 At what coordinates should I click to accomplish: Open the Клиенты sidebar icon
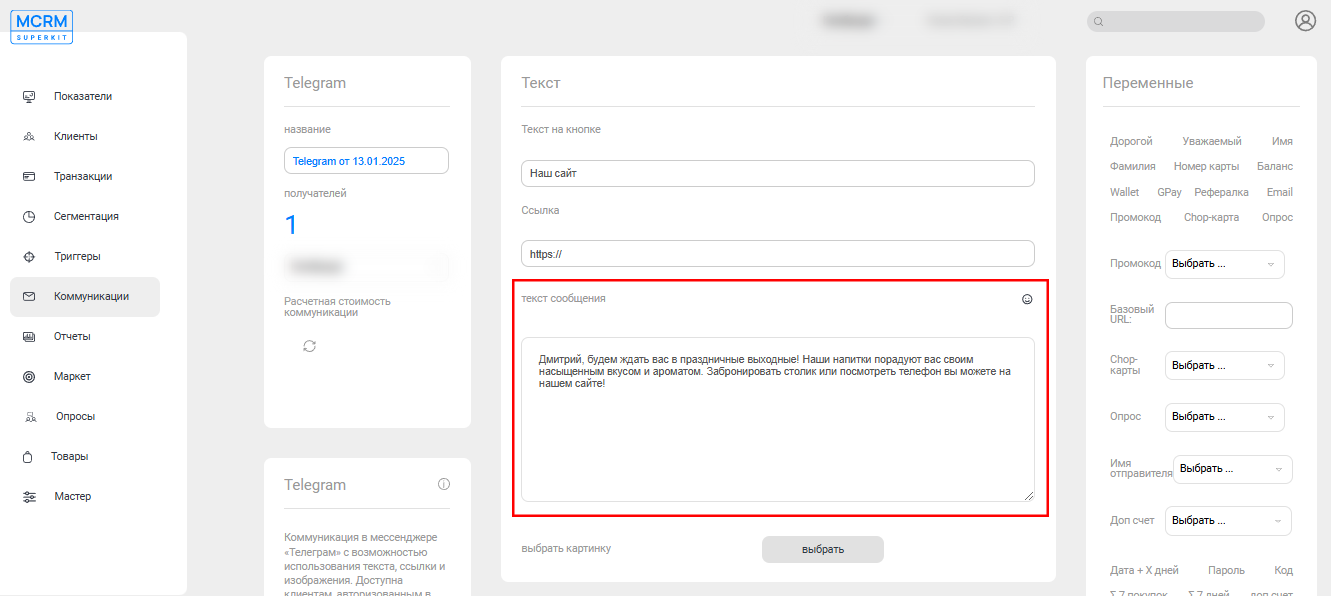29,137
